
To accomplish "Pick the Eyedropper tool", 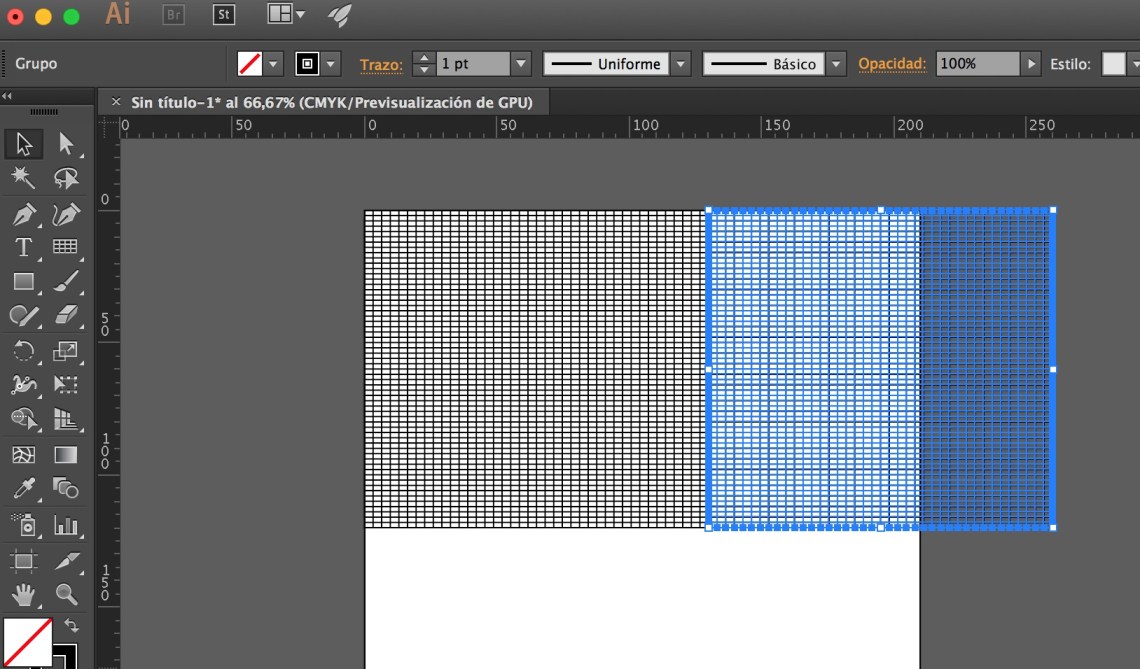I will pos(24,488).
